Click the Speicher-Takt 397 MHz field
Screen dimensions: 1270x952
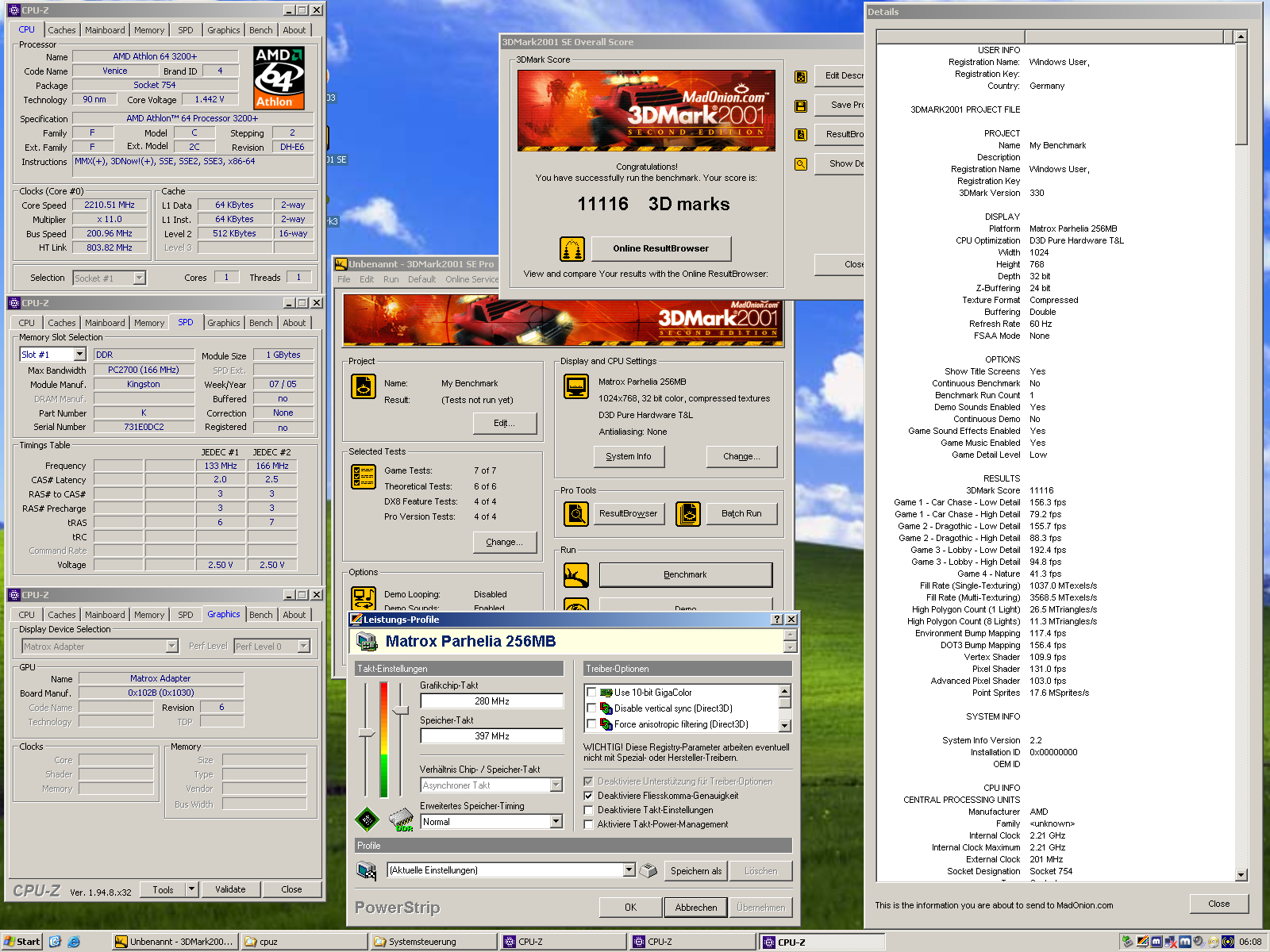coord(492,736)
